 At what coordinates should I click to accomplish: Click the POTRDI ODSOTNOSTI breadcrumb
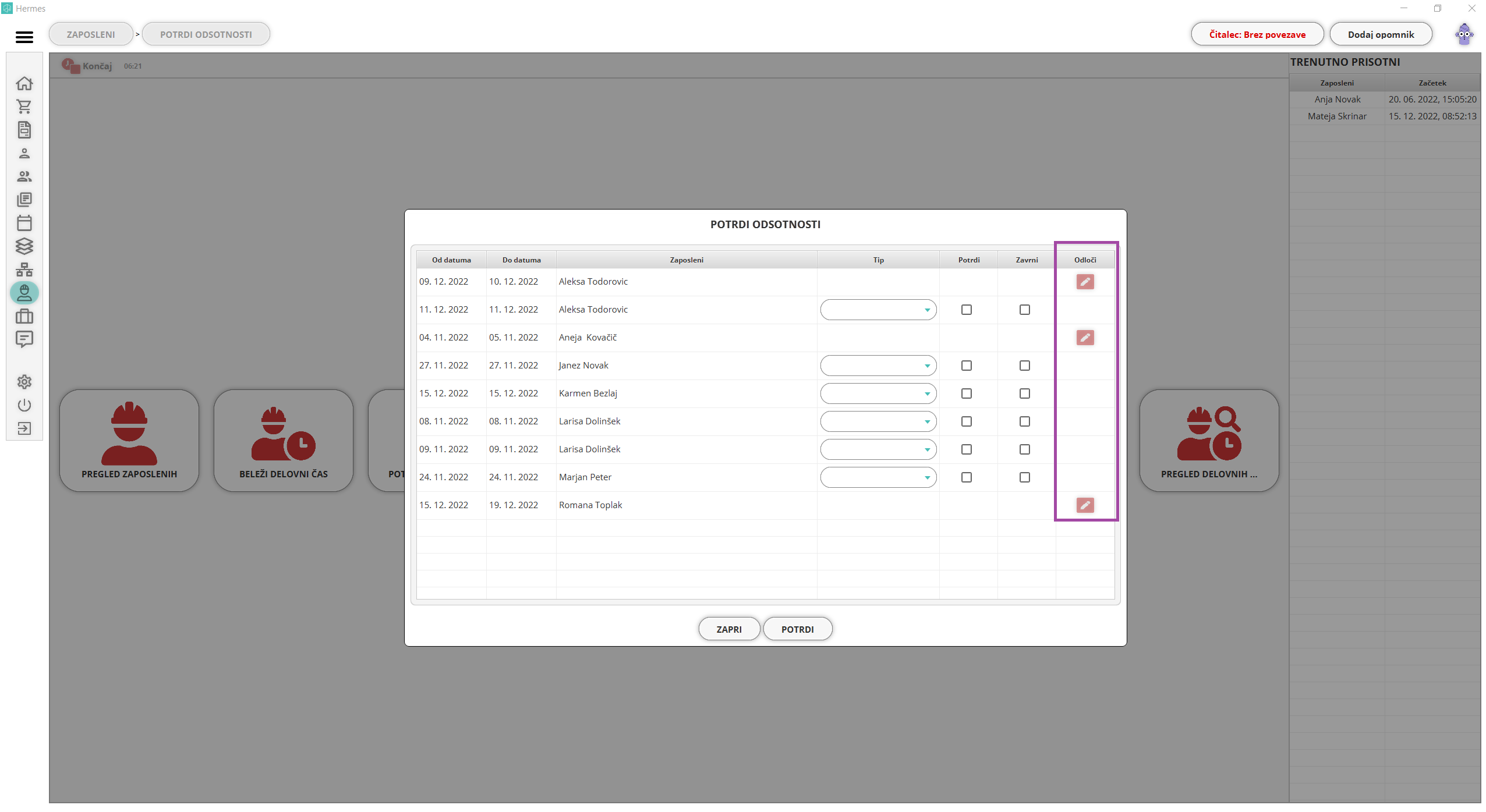tap(206, 34)
